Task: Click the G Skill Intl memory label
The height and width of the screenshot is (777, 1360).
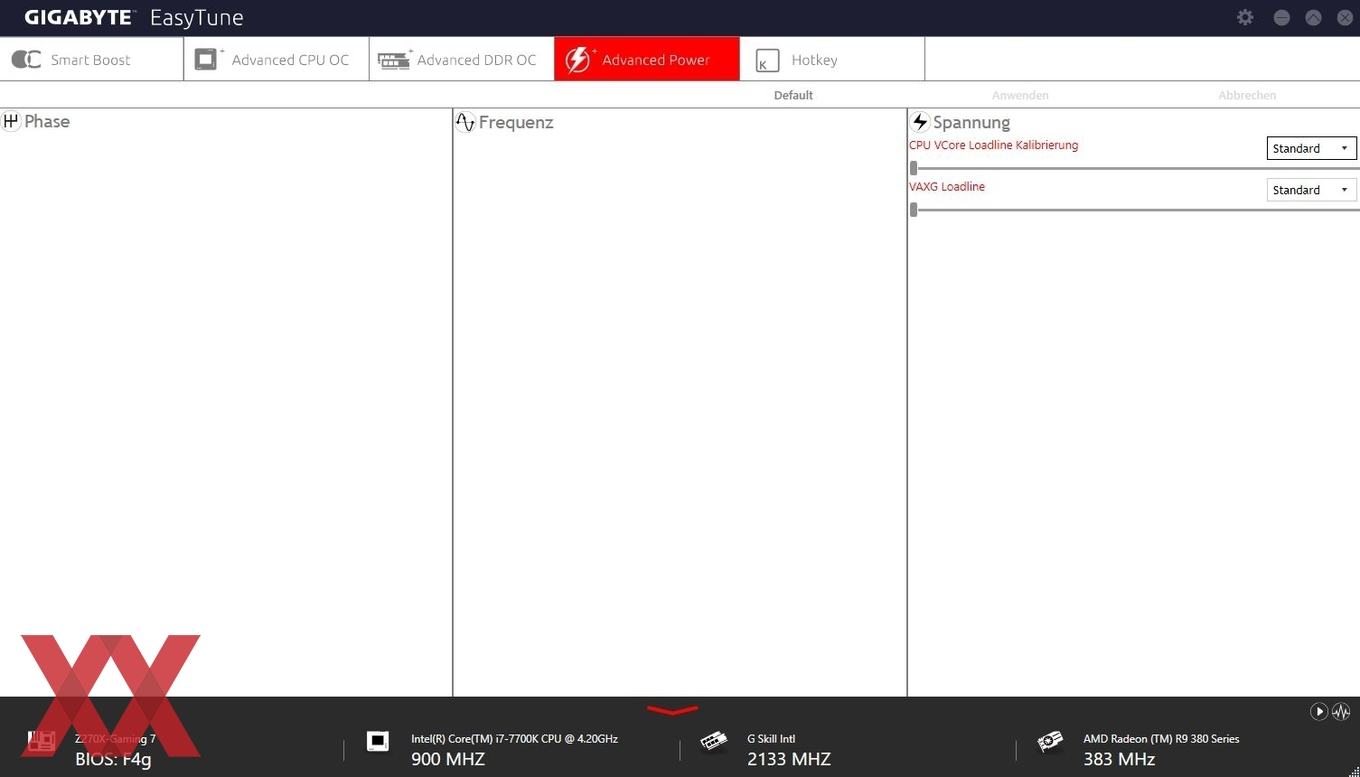Action: [x=771, y=739]
